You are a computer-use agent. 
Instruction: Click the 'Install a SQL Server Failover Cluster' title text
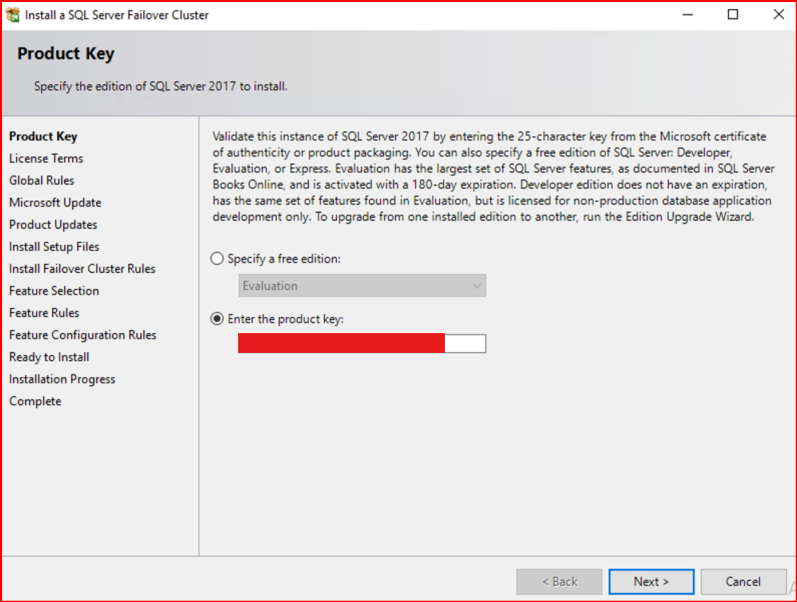117,15
